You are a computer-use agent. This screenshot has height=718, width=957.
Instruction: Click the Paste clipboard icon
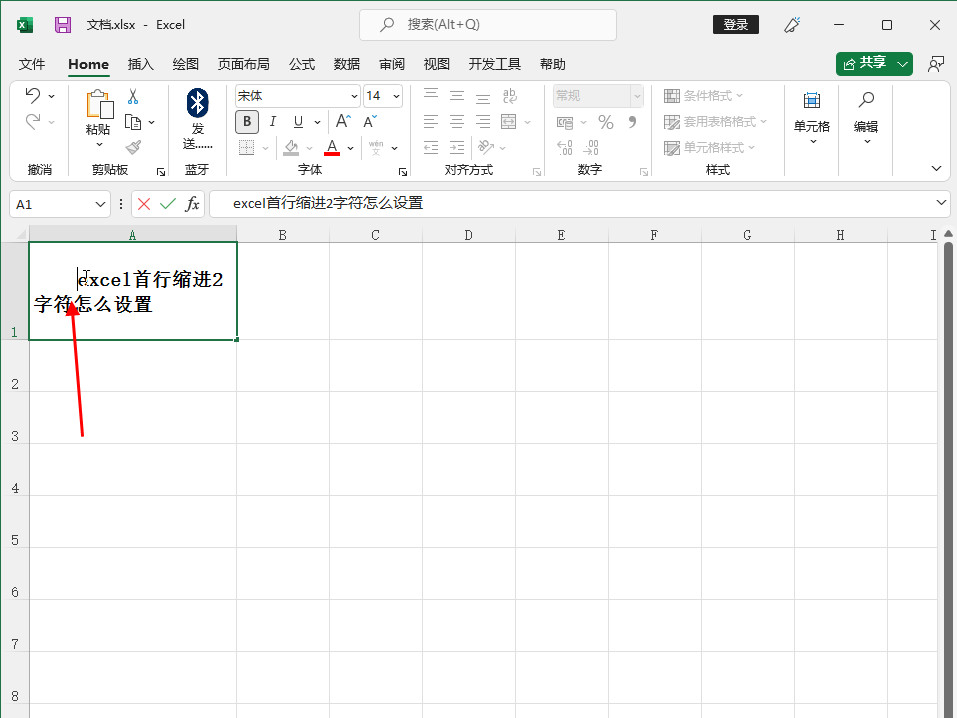click(99, 104)
